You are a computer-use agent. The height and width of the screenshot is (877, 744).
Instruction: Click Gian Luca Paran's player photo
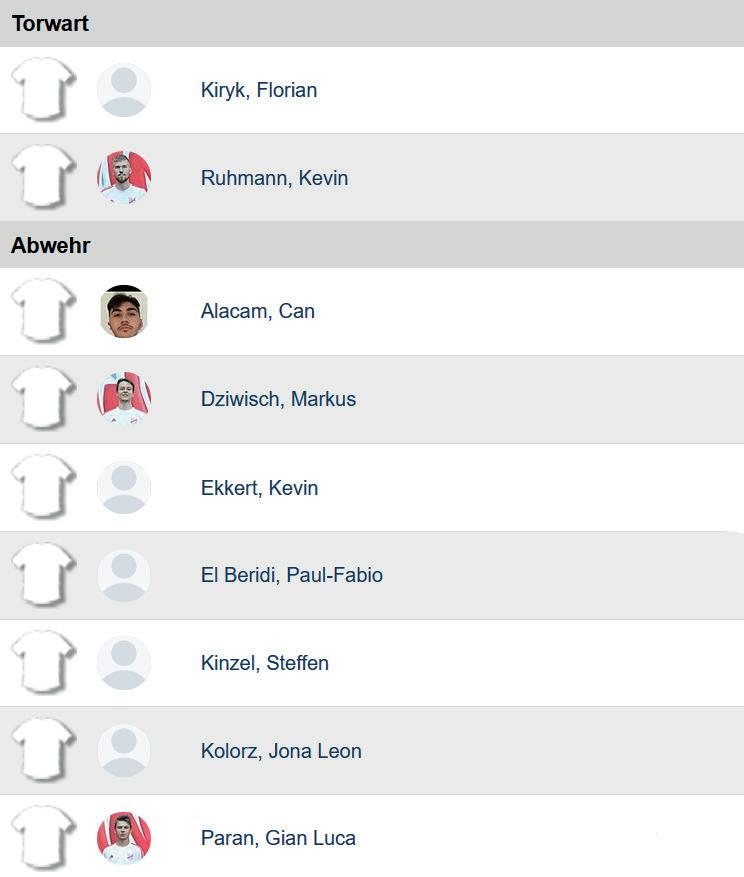point(124,838)
